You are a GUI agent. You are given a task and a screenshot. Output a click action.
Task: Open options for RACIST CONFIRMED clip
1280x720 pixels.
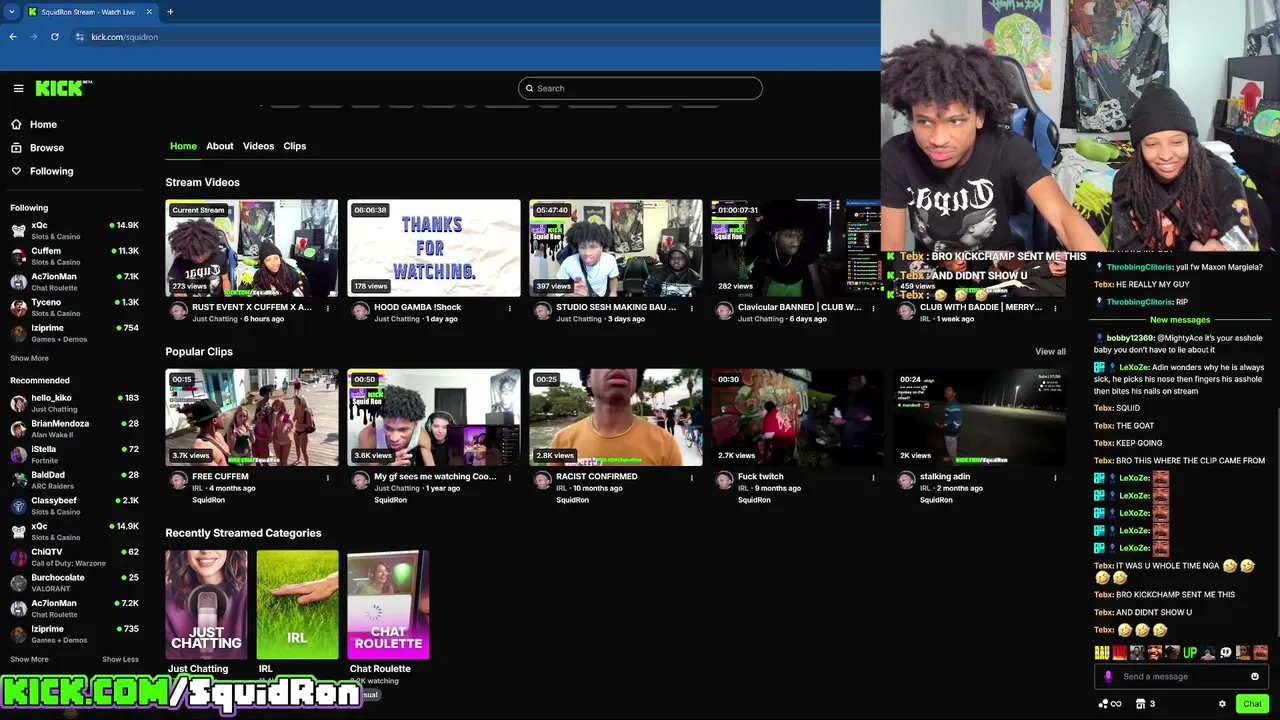(691, 478)
